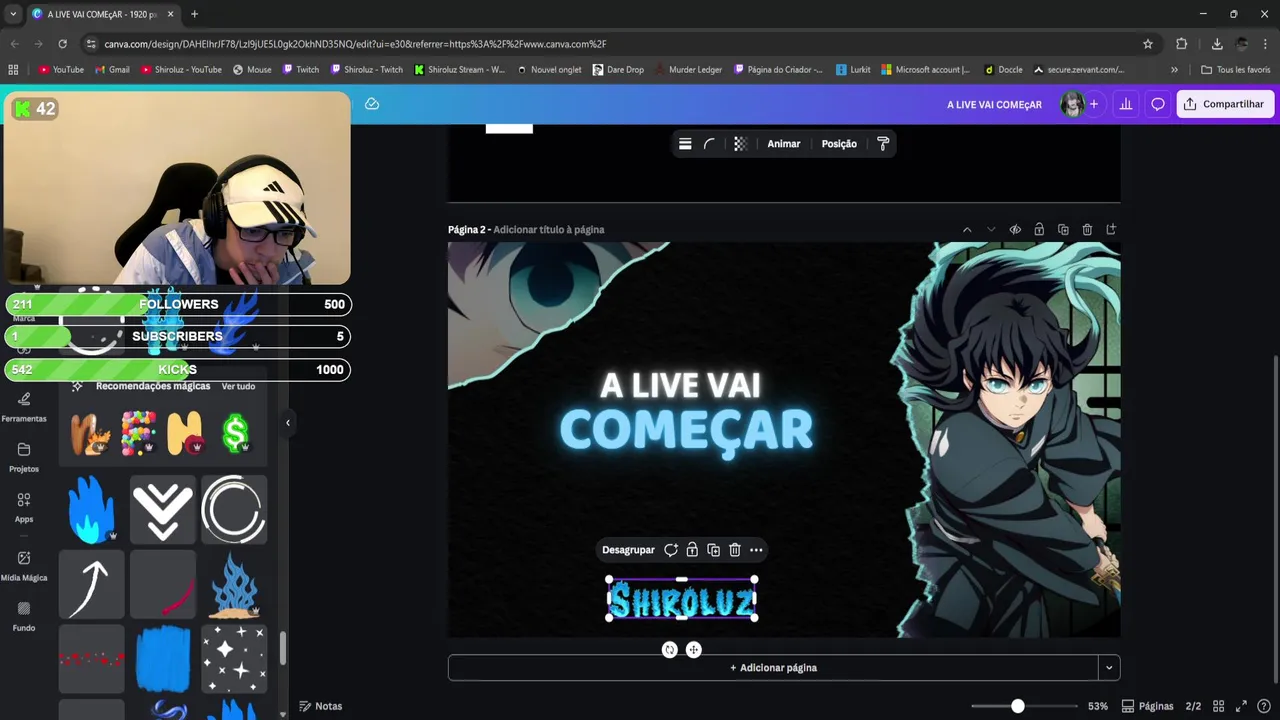
Task: Delete the selected Shiroluz element
Action: pos(735,550)
